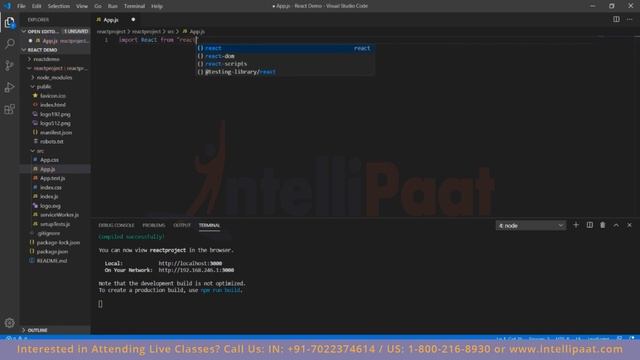640x360 pixels.
Task: Collapse the src folder
Action: (55, 151)
